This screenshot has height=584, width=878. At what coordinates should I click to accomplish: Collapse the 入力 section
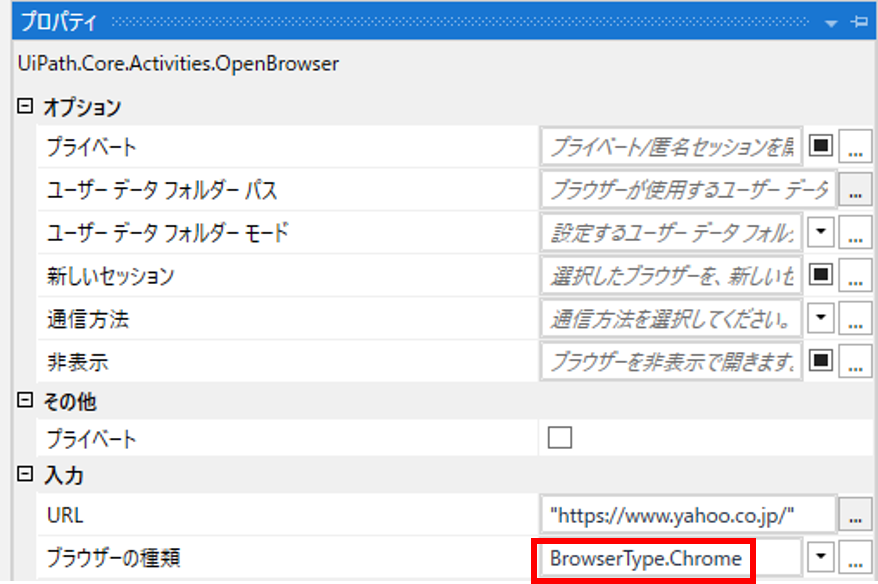coord(25,476)
